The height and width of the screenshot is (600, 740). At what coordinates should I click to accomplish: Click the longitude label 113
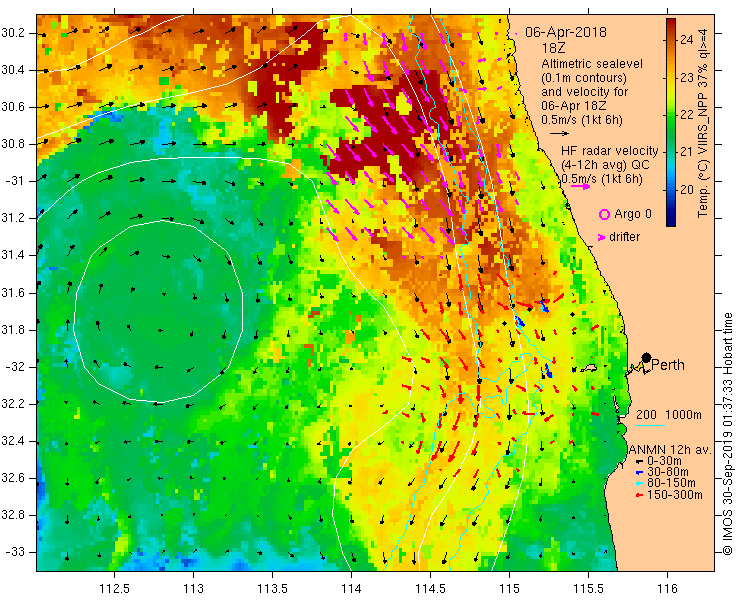click(x=193, y=589)
